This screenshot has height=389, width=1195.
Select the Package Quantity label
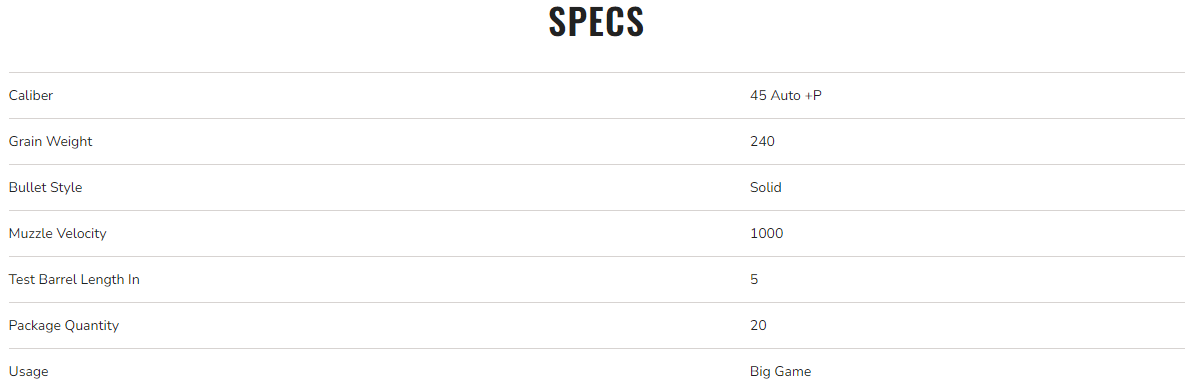(64, 326)
